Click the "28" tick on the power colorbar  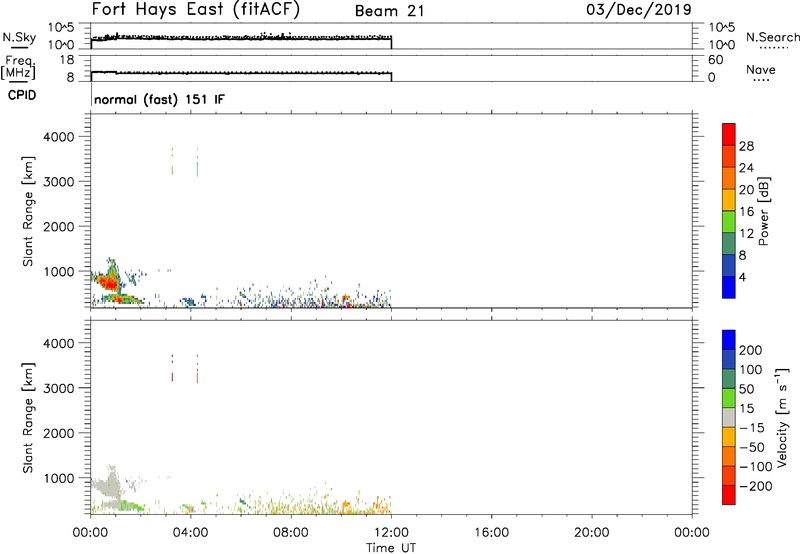[746, 146]
